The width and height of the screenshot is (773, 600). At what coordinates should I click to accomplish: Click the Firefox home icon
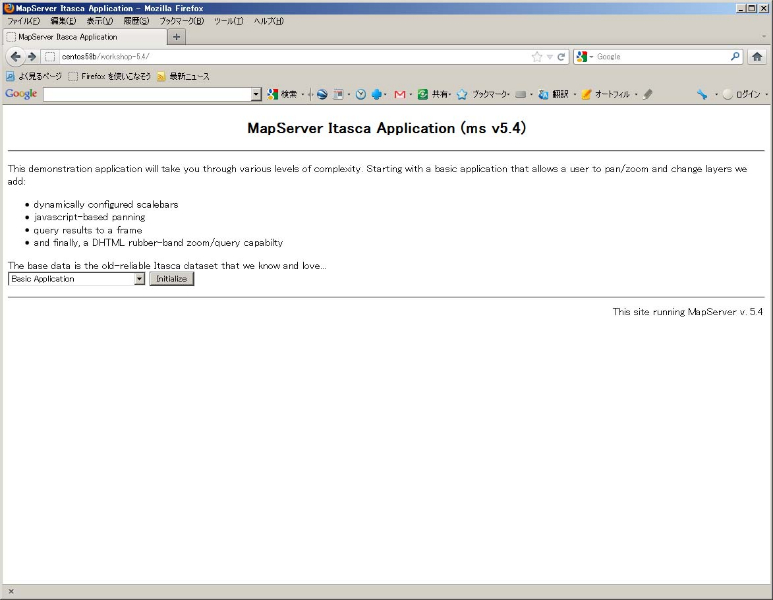coord(757,57)
